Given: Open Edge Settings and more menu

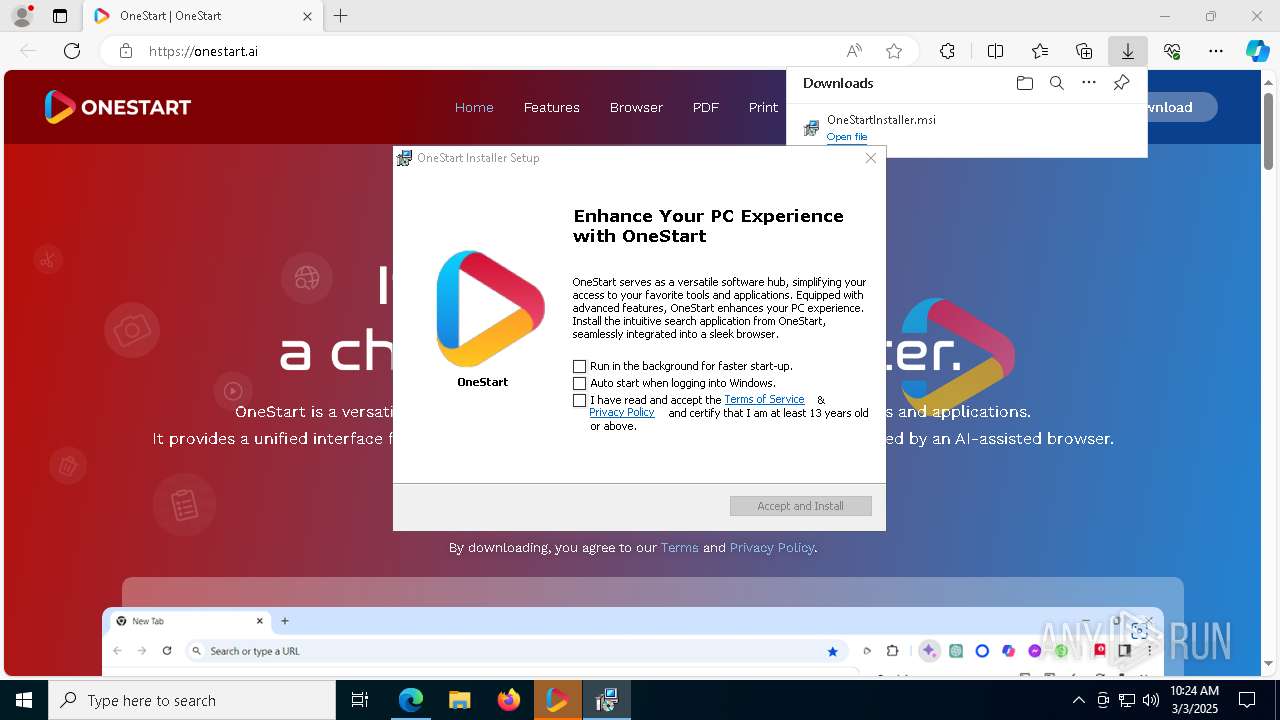Looking at the screenshot, I should pyautogui.click(x=1216, y=51).
